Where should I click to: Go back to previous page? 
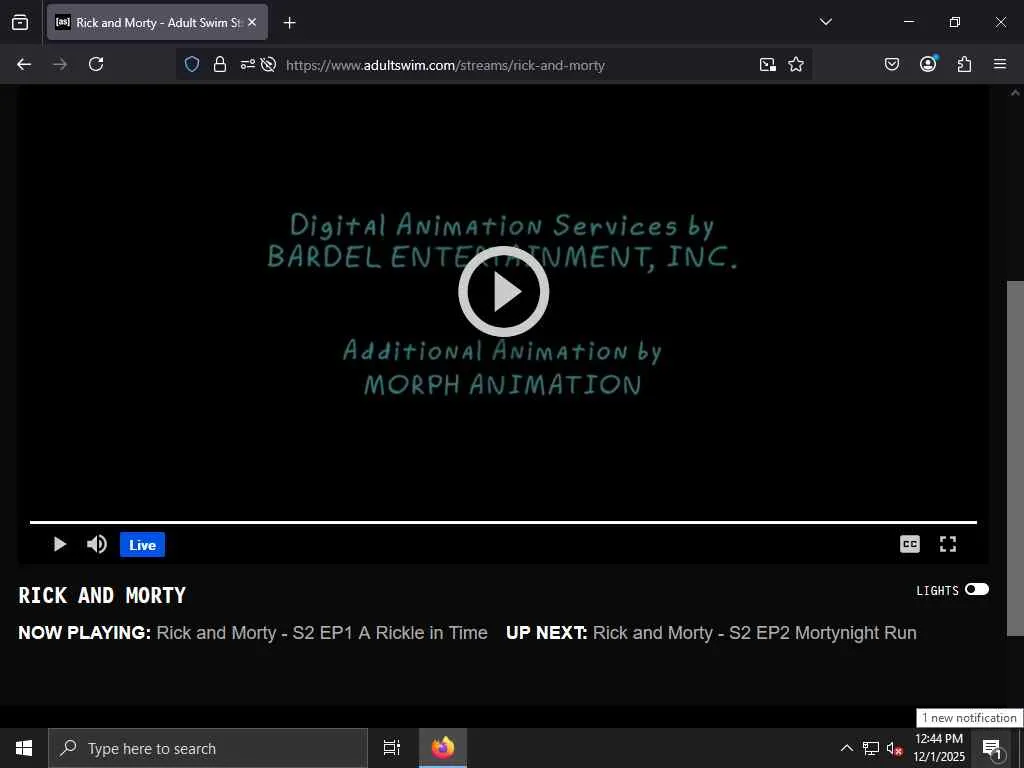[x=24, y=64]
